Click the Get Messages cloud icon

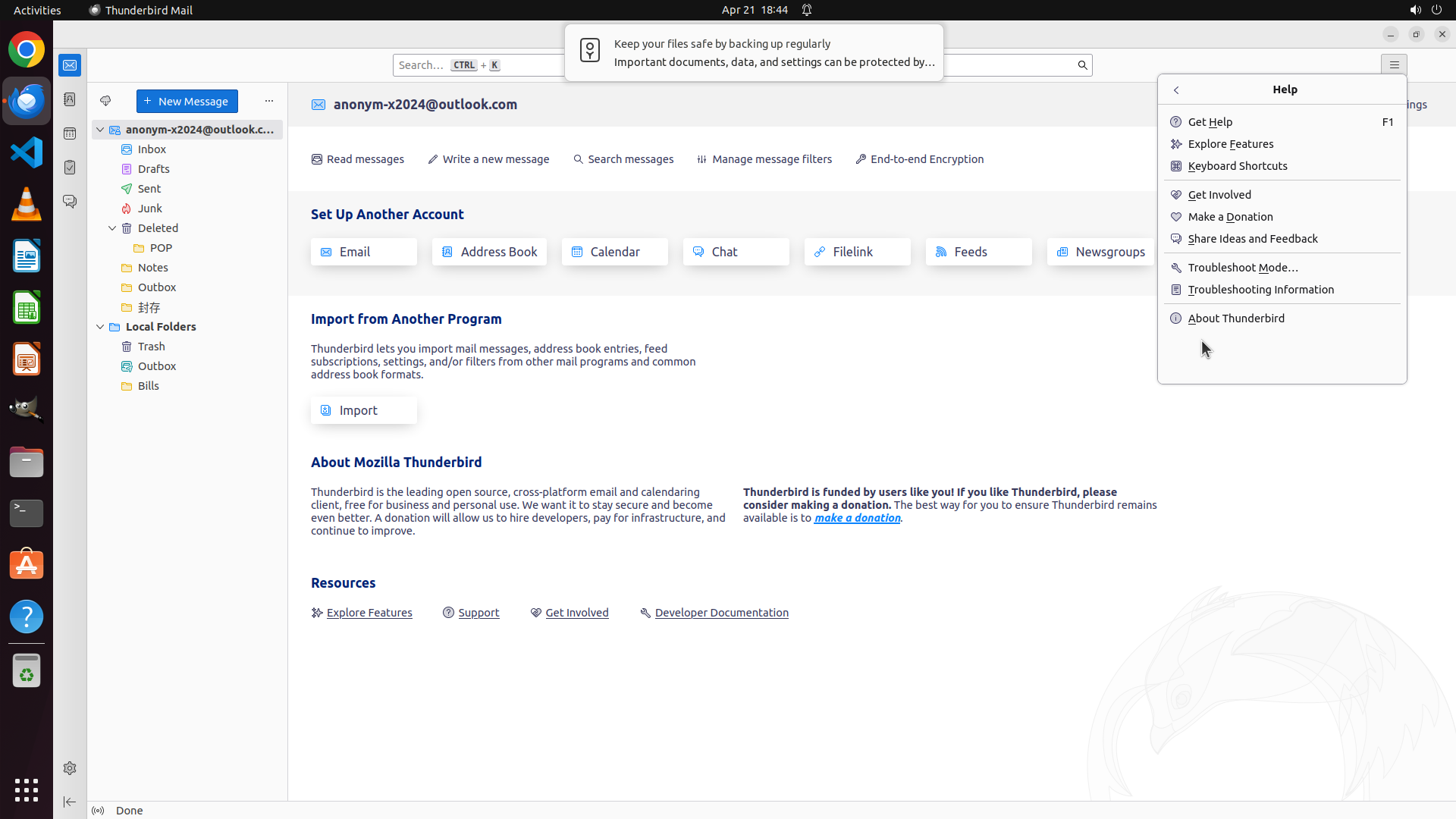click(105, 101)
